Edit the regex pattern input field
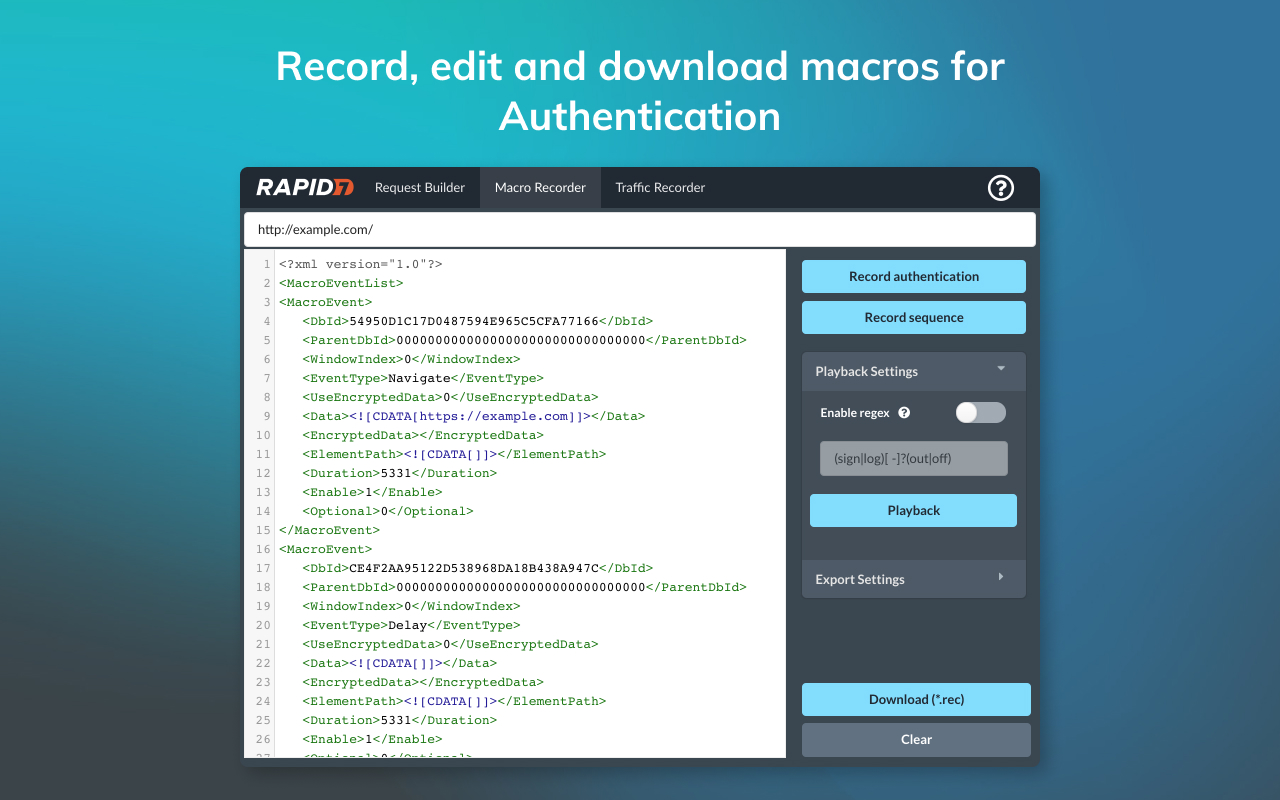The image size is (1280, 800). (913, 458)
